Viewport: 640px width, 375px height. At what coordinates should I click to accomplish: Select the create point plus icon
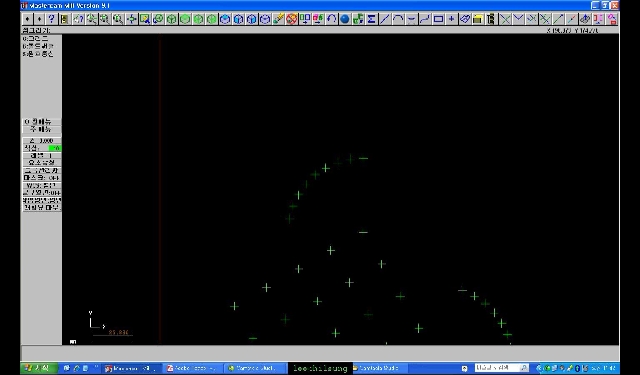[451, 19]
